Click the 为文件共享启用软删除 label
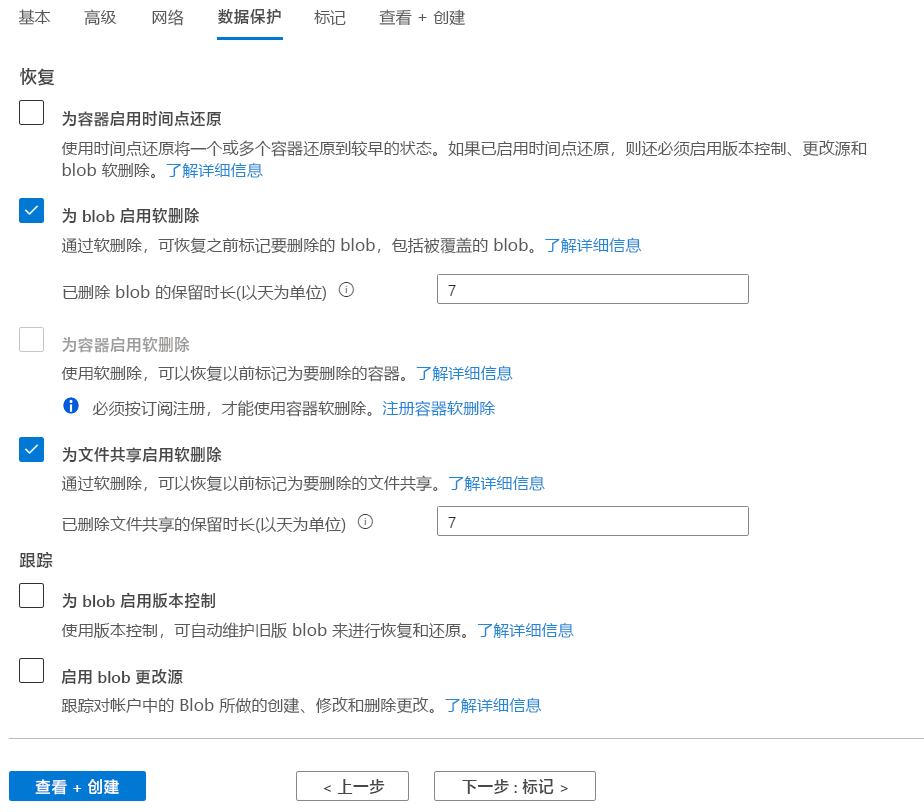Image resolution: width=924 pixels, height=812 pixels. (x=142, y=455)
